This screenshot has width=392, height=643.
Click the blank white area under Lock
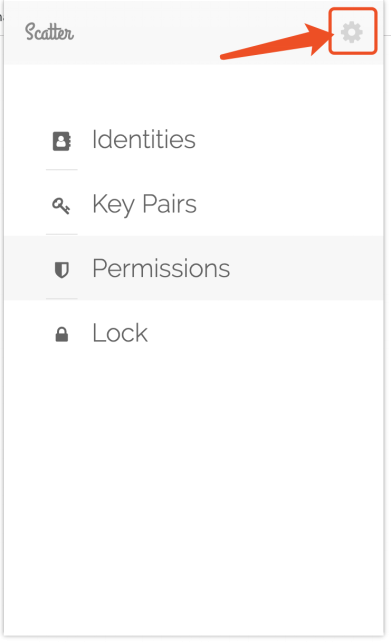pos(194,492)
